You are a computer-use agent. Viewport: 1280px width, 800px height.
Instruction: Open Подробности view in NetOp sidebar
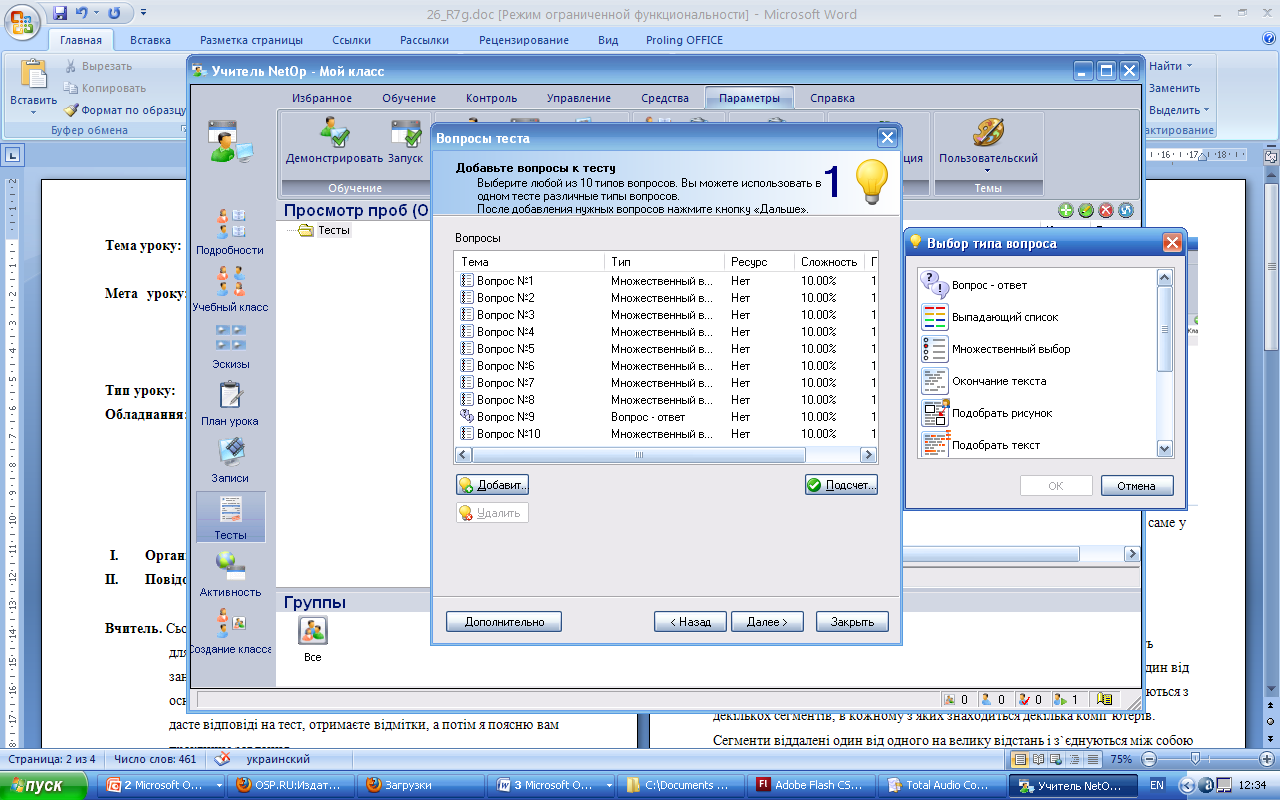(230, 232)
